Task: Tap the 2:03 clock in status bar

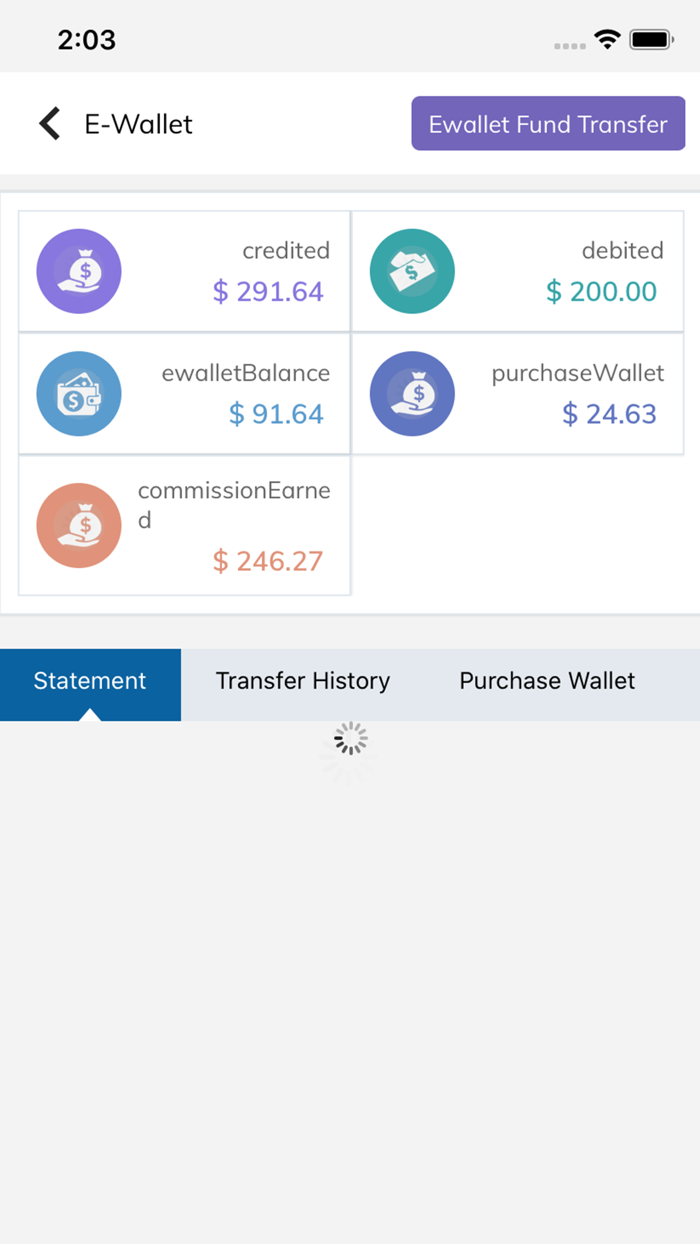Action: (86, 40)
